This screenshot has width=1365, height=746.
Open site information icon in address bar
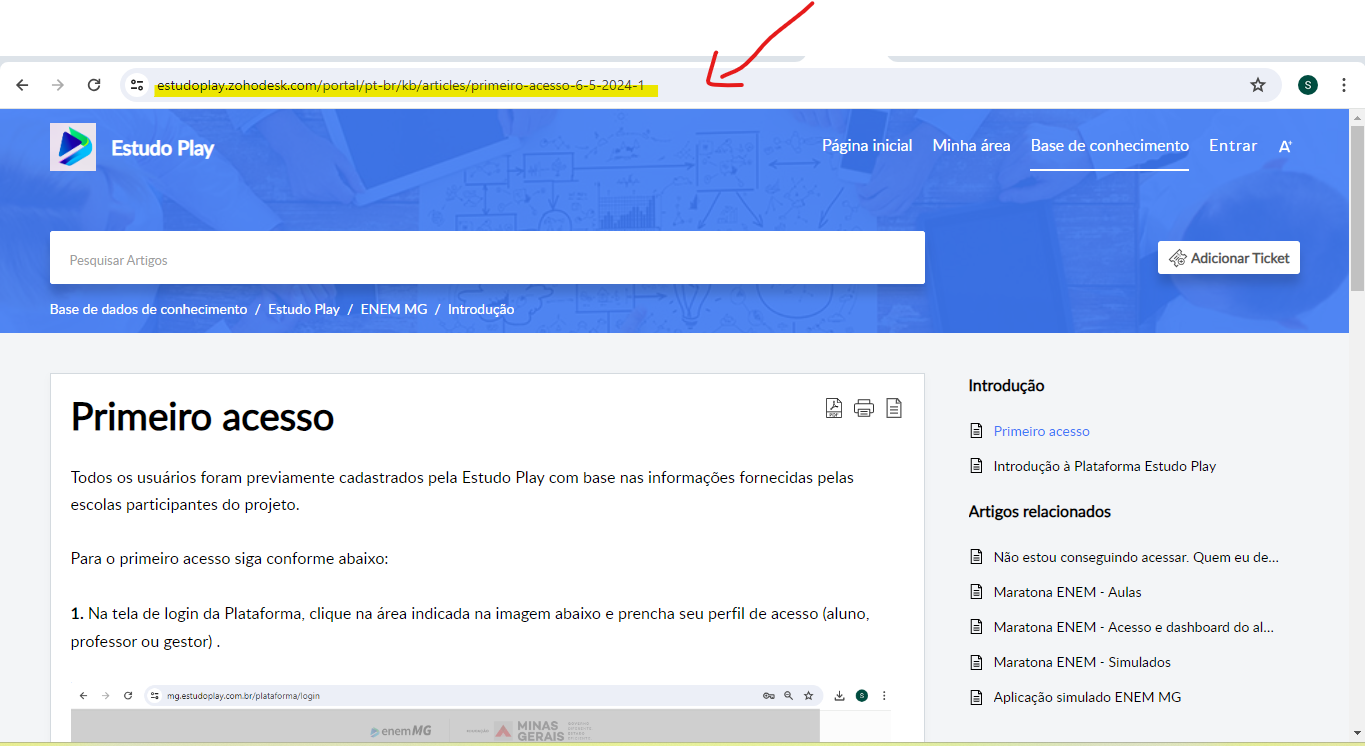click(x=137, y=85)
